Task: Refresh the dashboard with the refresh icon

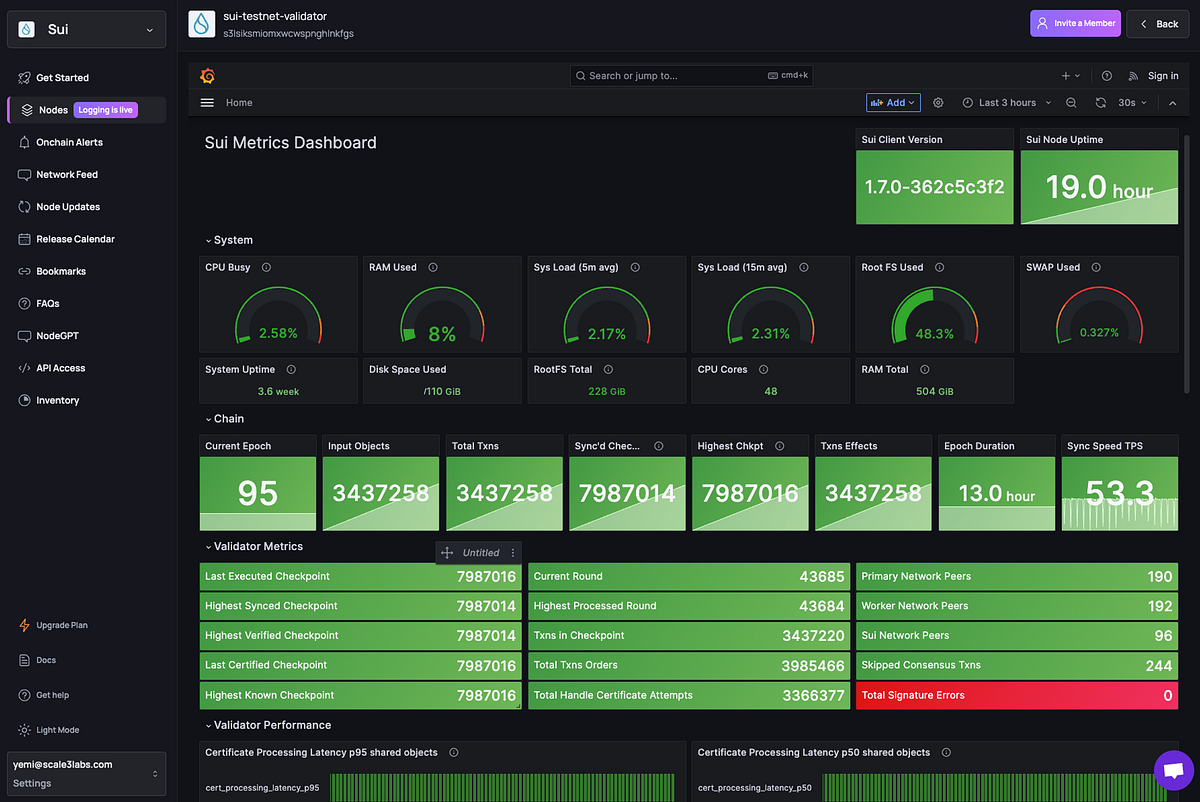Action: pos(1101,102)
